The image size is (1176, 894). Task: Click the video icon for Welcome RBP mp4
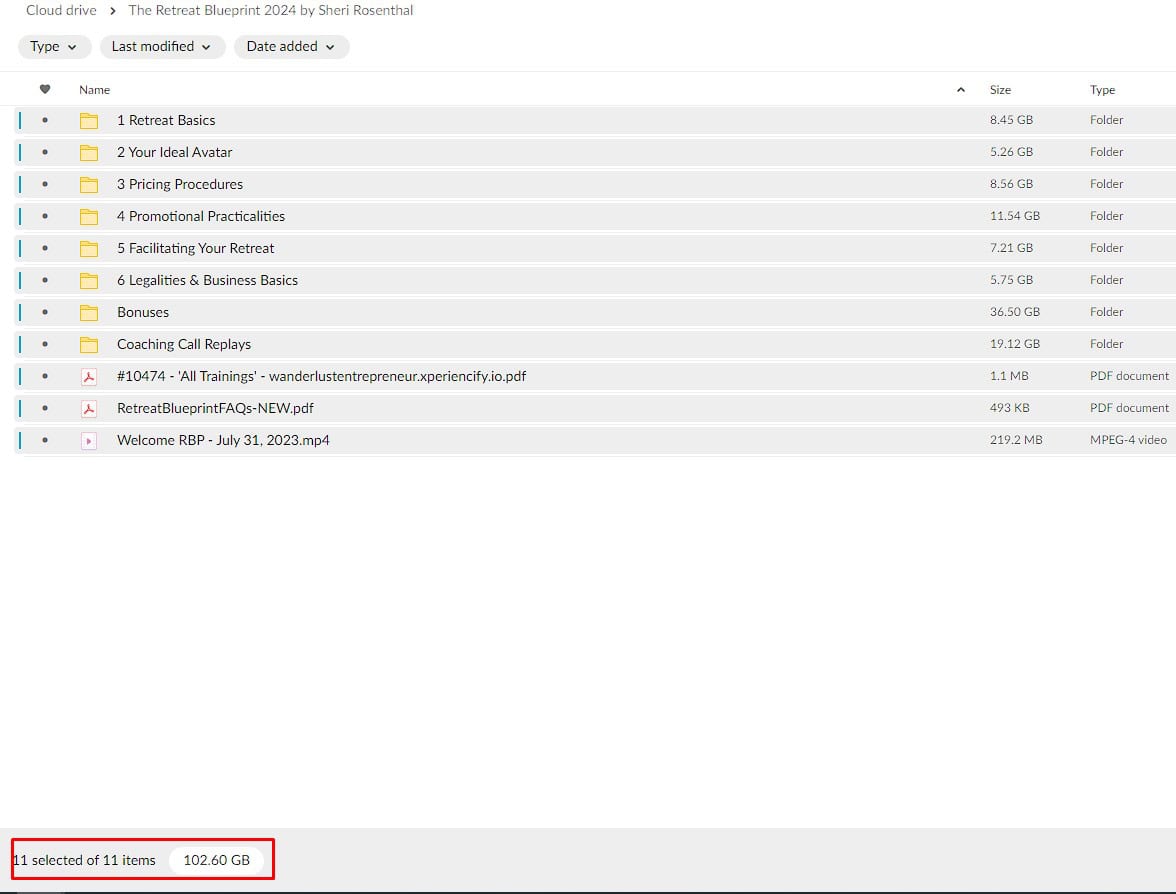(89, 440)
